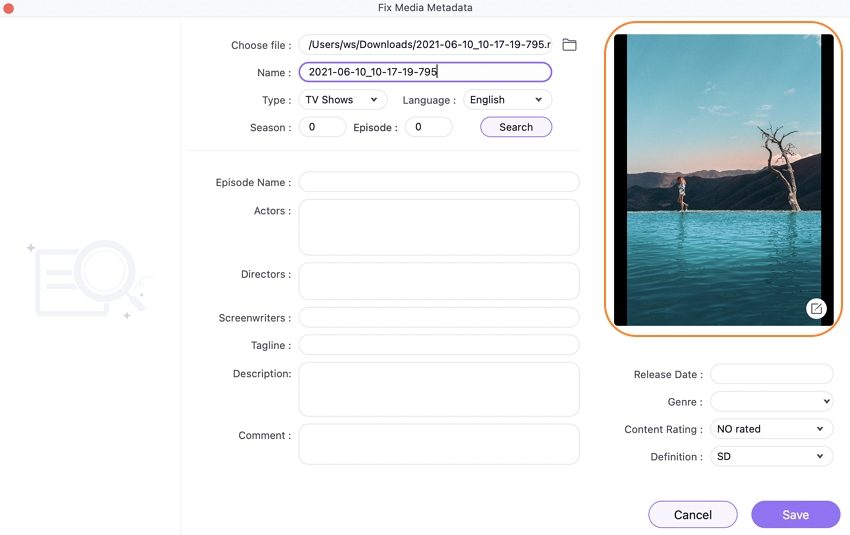Click the Choose file path field
The width and height of the screenshot is (850, 535).
(x=425, y=44)
